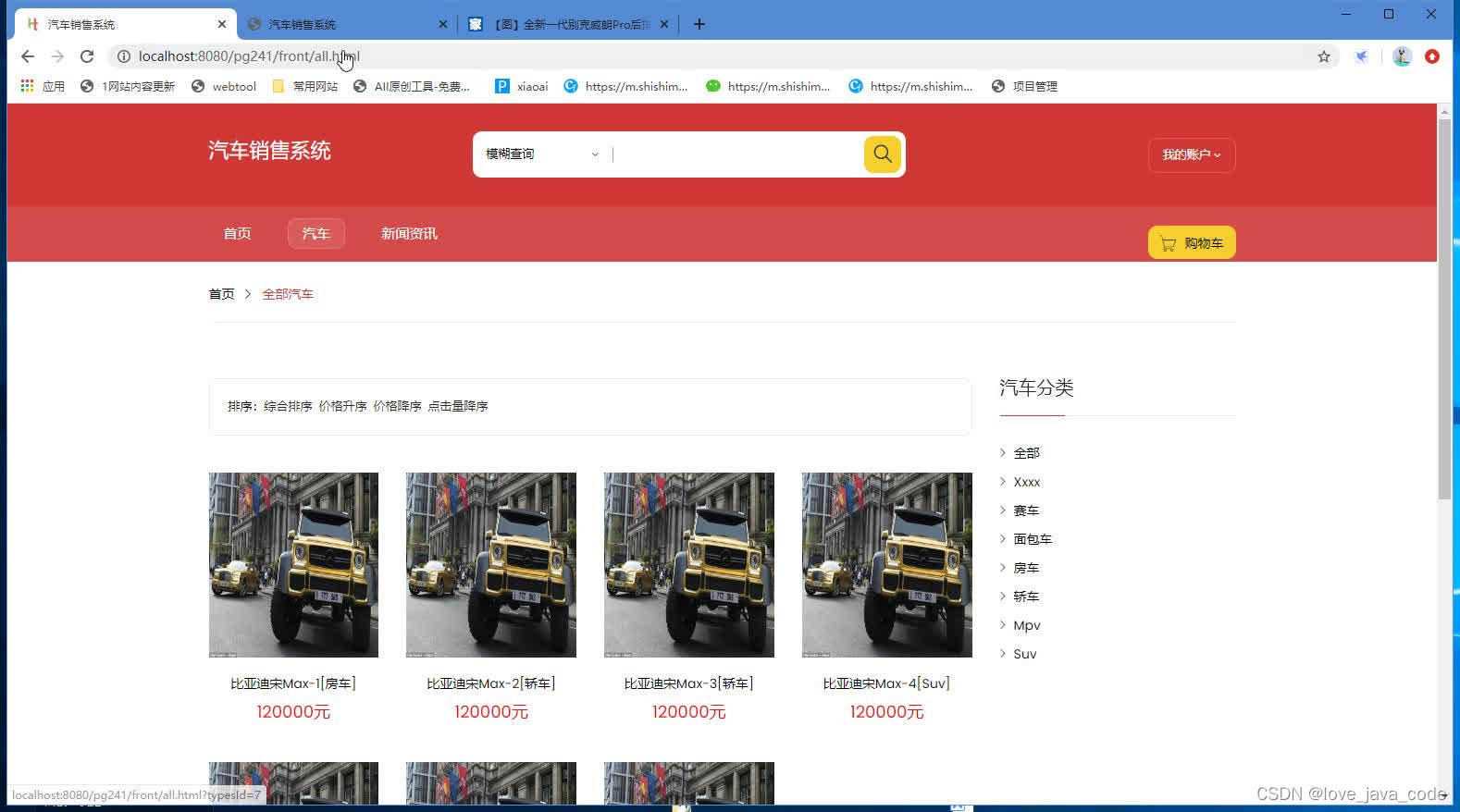Open the Chrome profile avatar

1402,56
